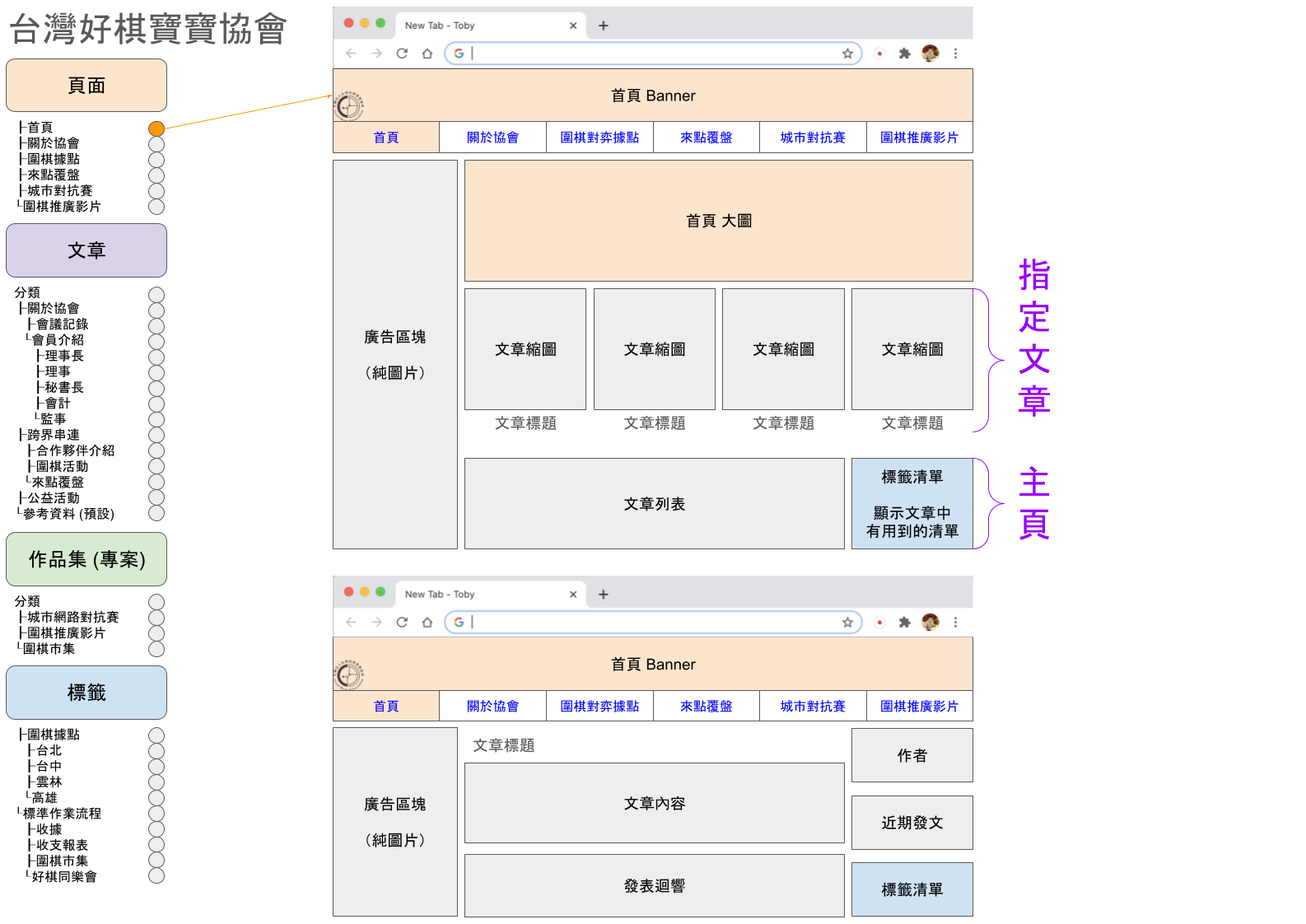Click the 作品集 (專案) category box
The image size is (1306, 924).
[x=86, y=559]
